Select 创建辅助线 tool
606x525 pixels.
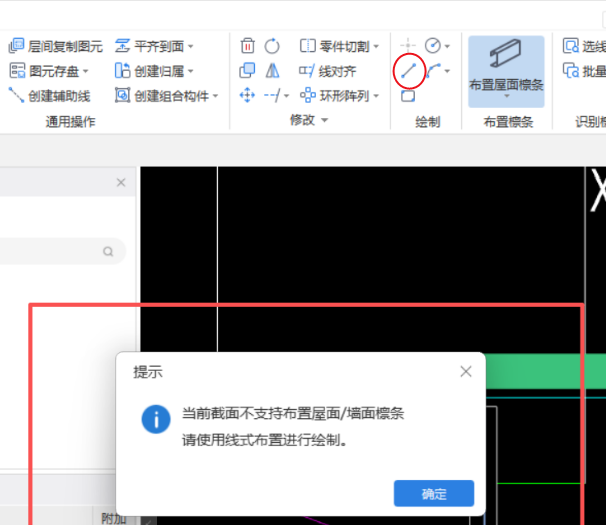point(49,96)
